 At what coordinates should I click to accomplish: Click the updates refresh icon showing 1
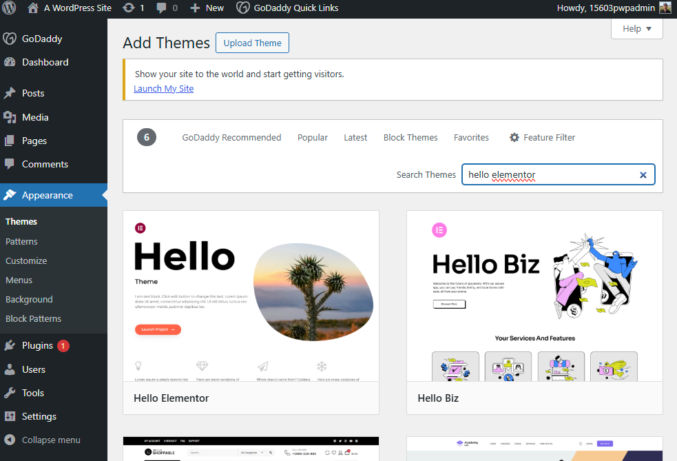point(129,8)
